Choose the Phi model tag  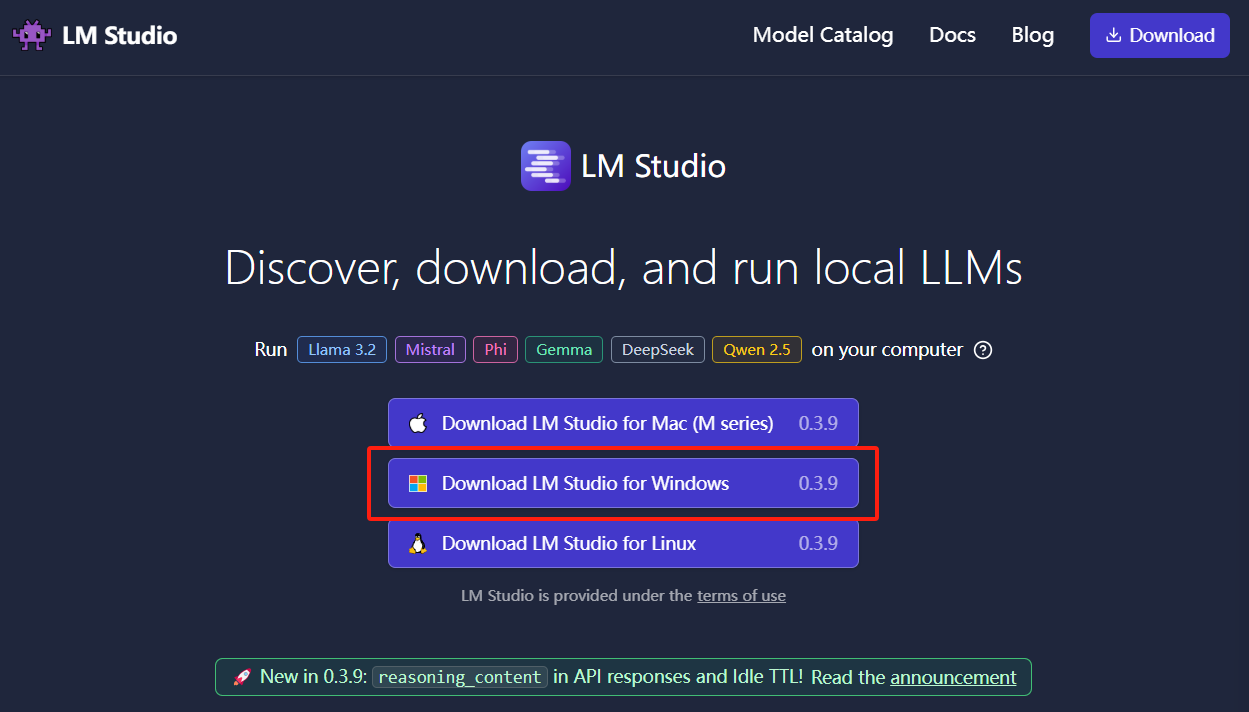point(495,350)
